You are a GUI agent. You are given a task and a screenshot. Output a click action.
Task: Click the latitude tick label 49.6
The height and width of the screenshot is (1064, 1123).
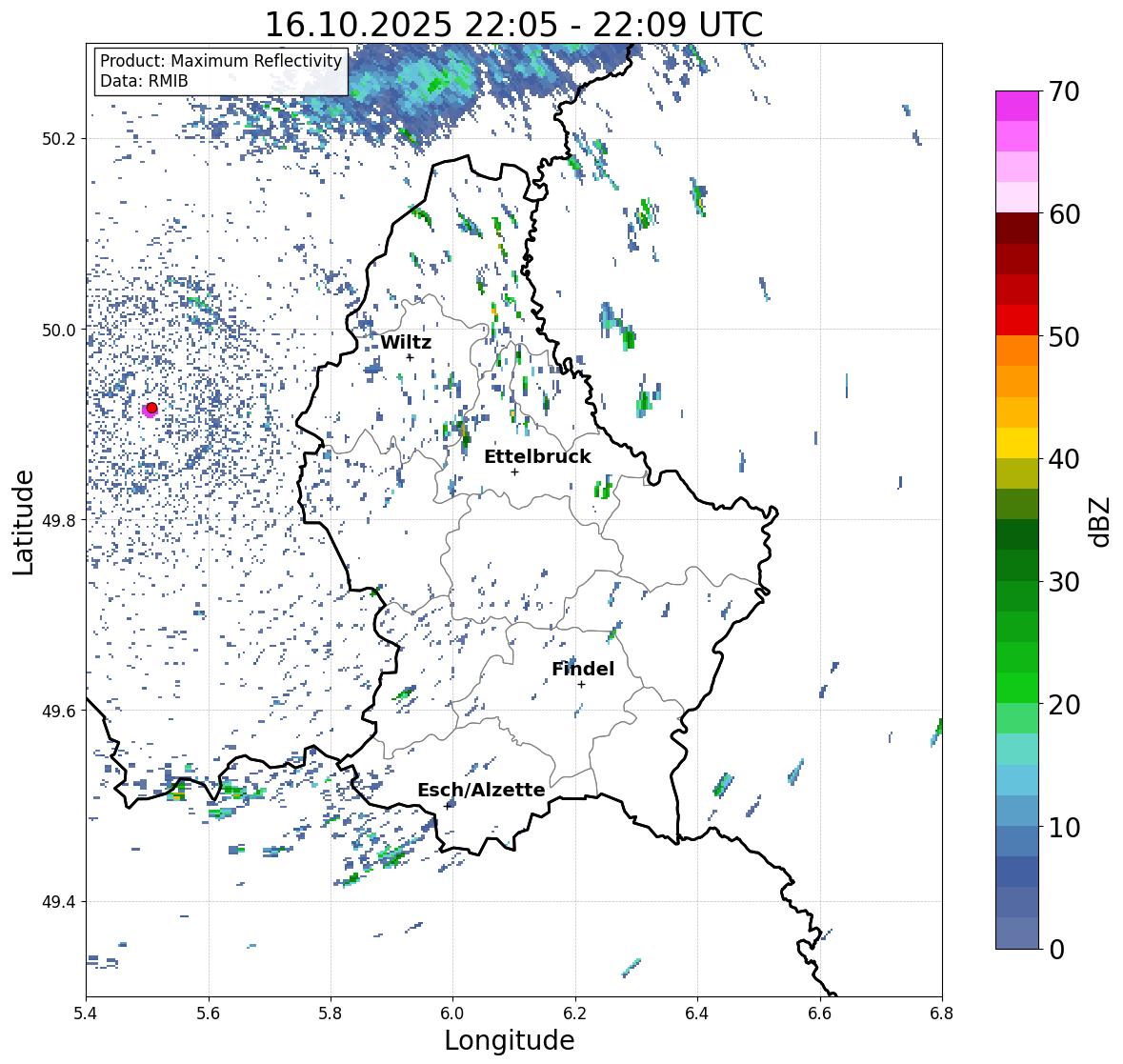(58, 711)
